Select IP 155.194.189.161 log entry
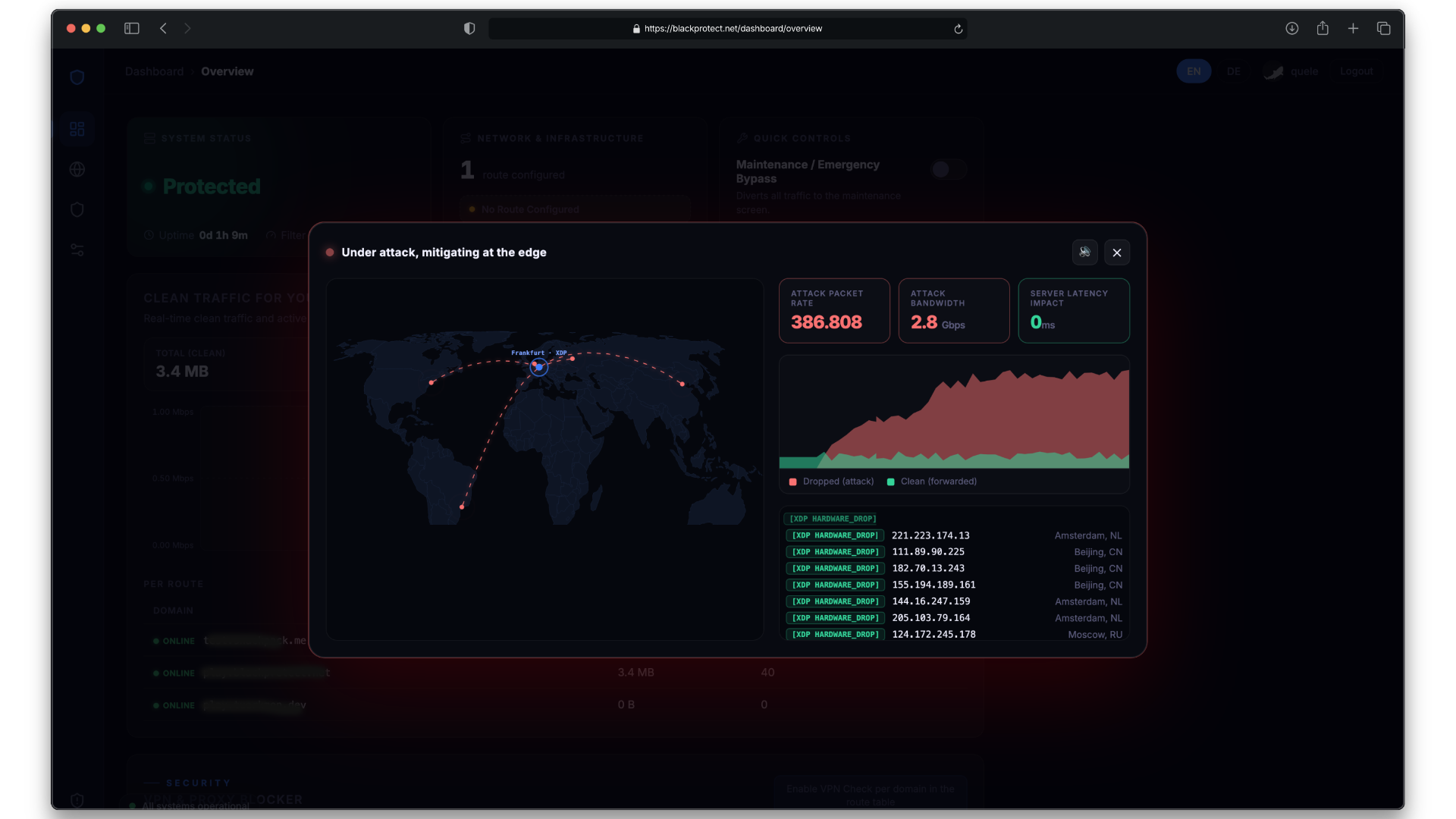 click(954, 585)
